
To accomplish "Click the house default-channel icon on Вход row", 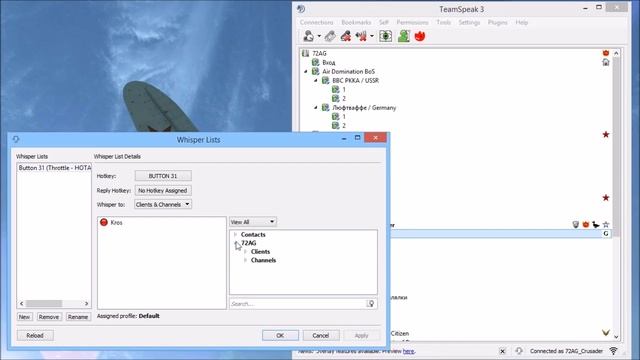I will click(x=606, y=62).
